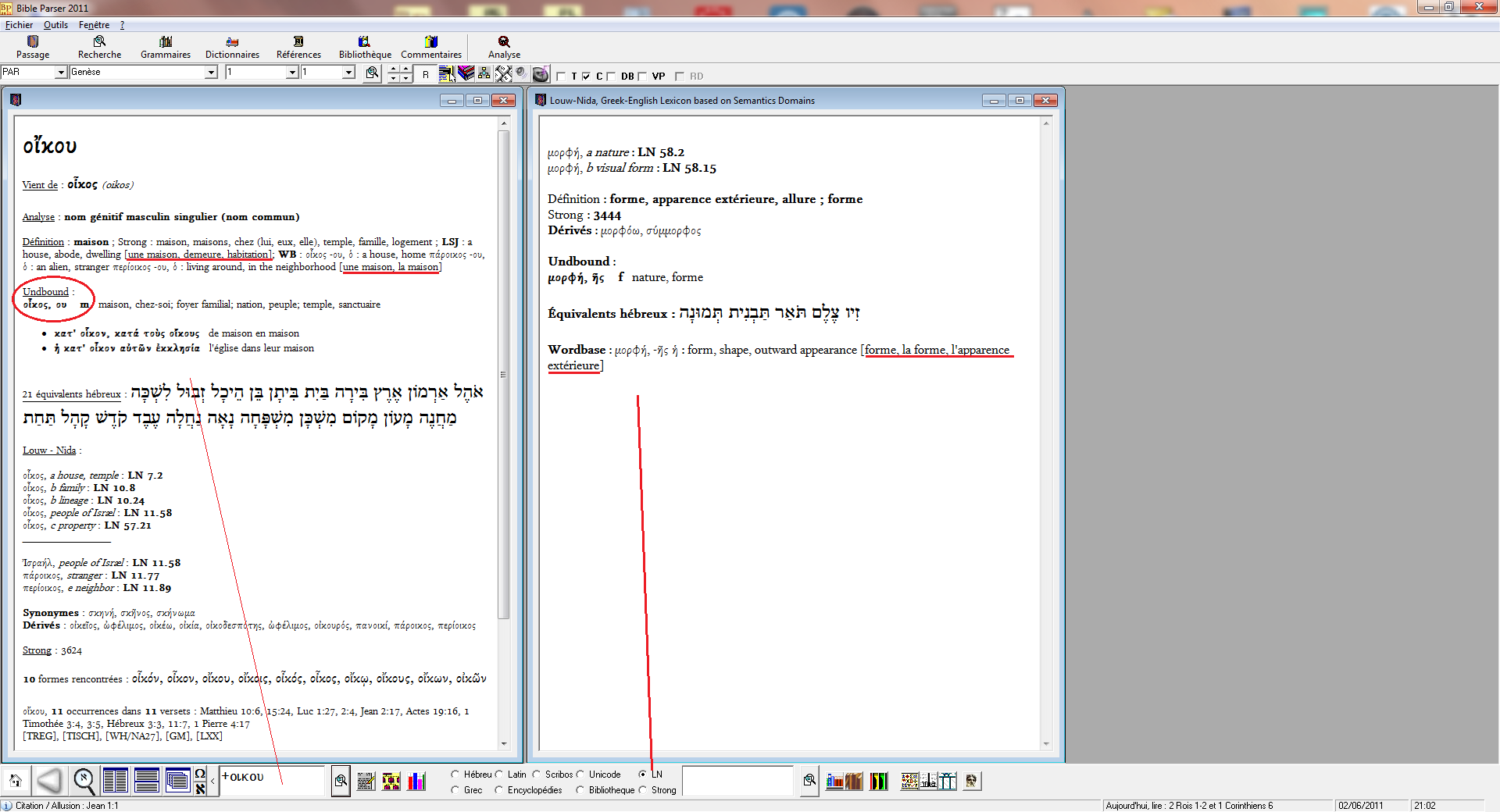The image size is (1500, 812).
Task: Open the Recherche search tool
Action: 99,48
